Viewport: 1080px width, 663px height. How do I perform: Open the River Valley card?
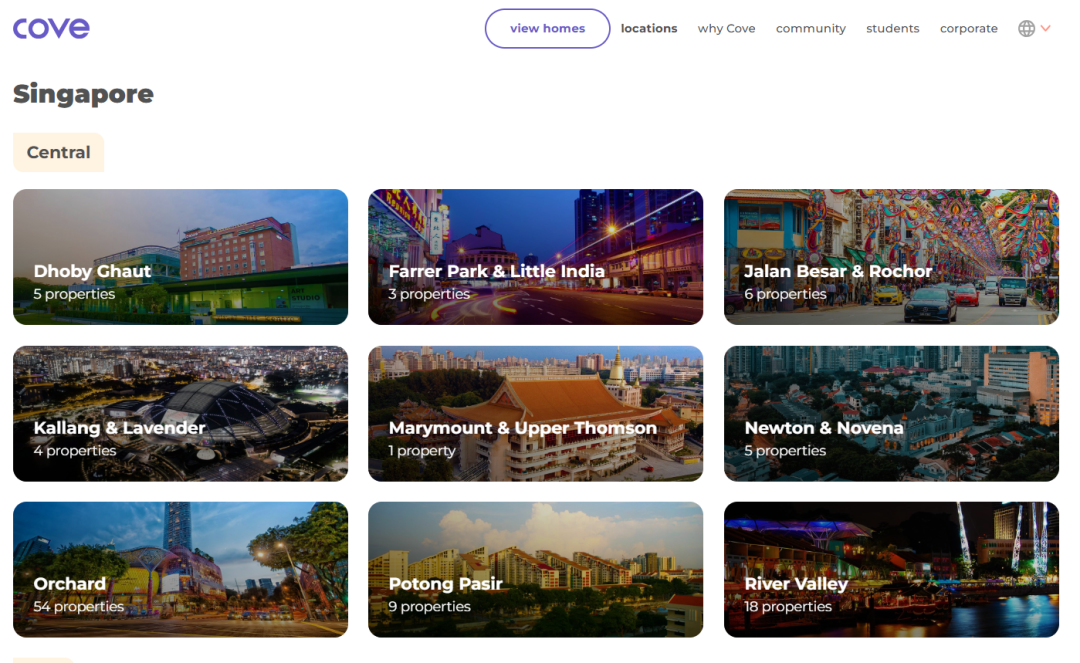[890, 569]
